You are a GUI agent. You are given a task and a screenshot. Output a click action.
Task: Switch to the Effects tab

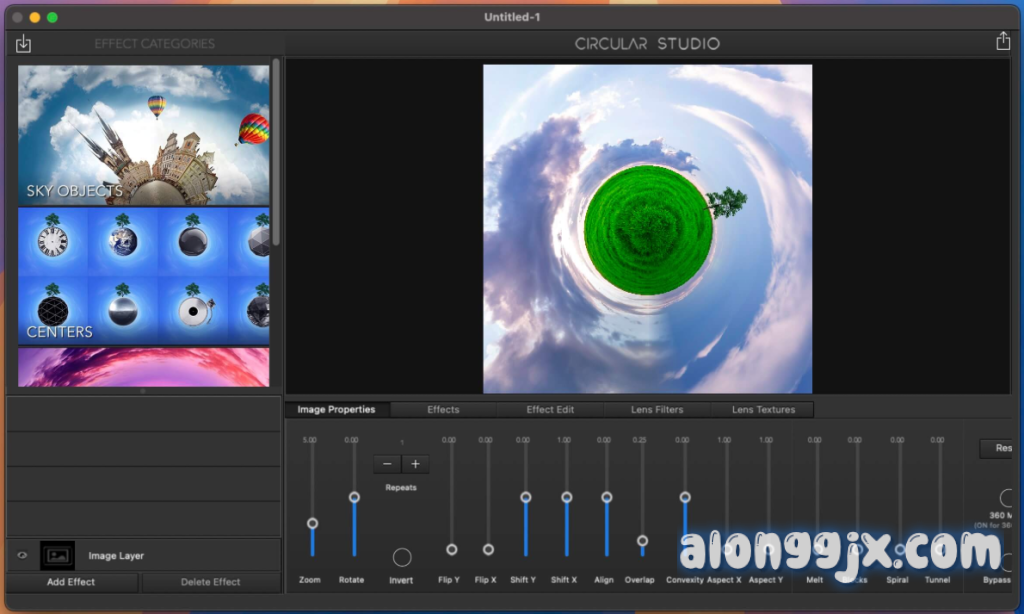(443, 410)
